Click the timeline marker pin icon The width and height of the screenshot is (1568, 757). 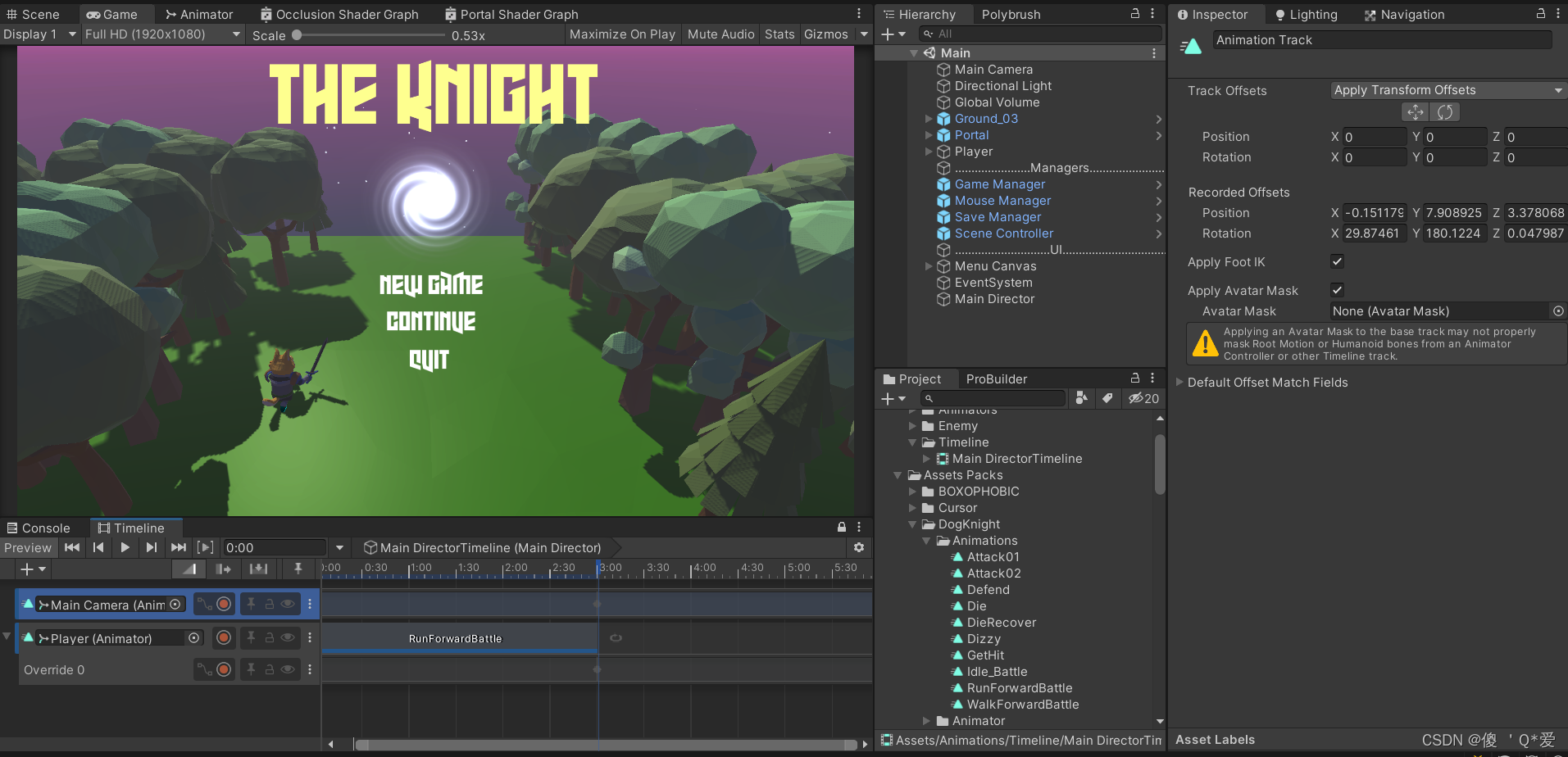298,569
